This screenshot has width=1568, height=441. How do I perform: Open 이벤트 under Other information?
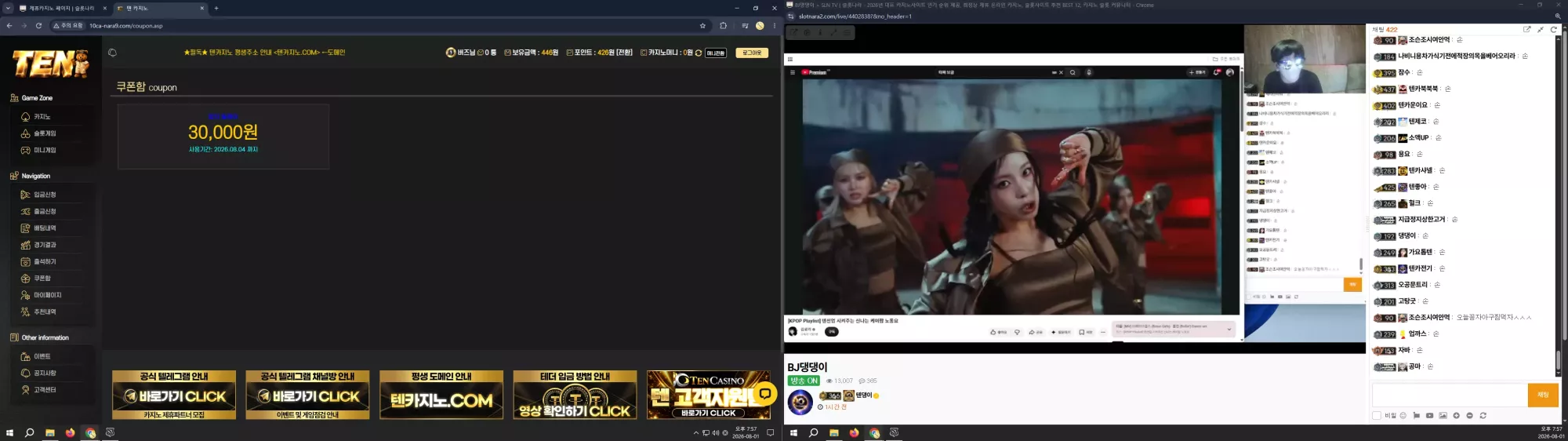(x=42, y=356)
